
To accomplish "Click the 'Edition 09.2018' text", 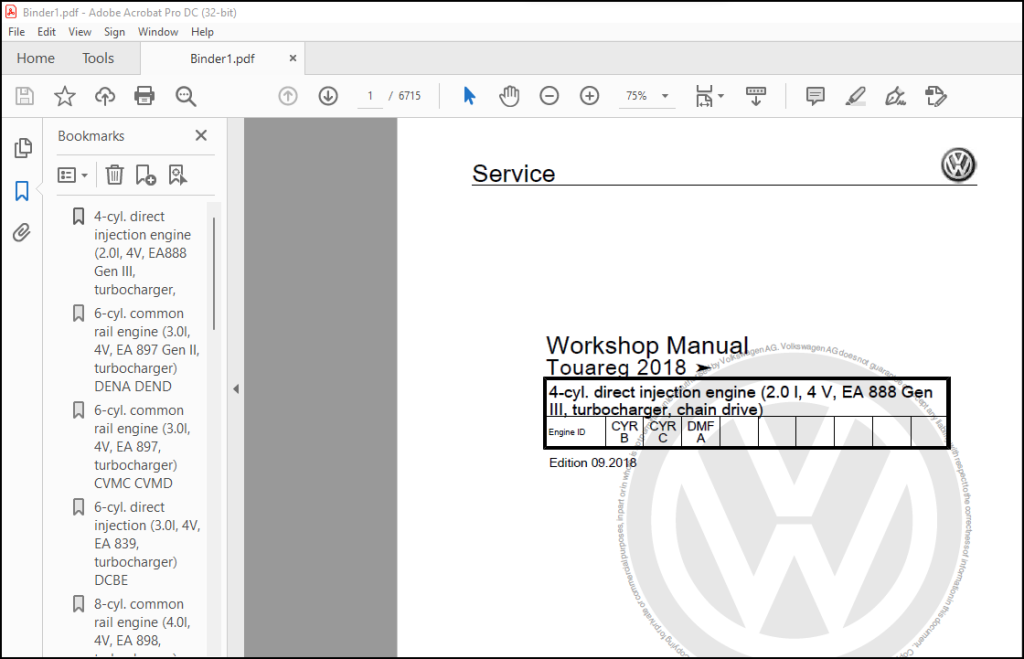I will click(x=592, y=463).
